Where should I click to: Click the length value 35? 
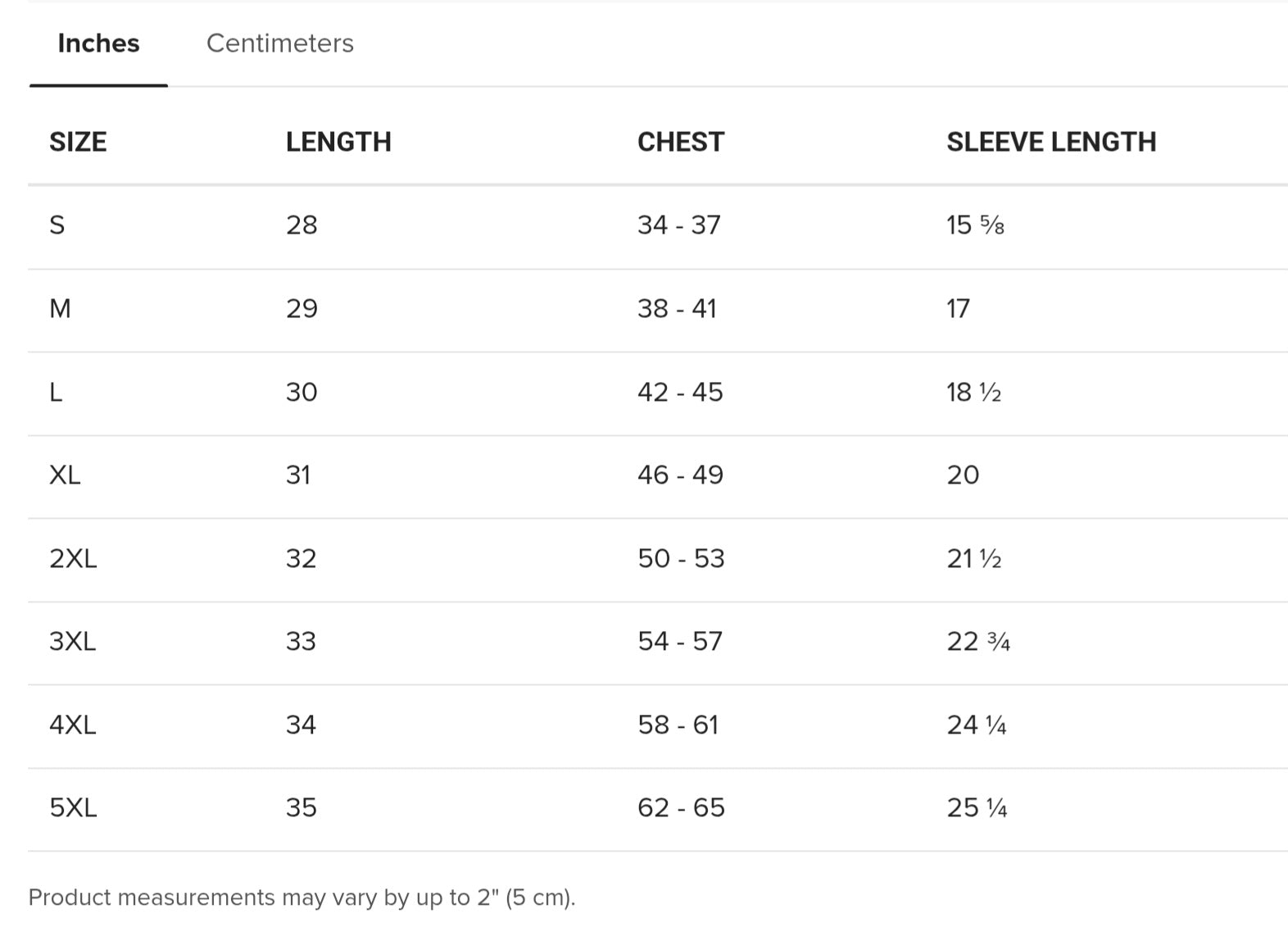pyautogui.click(x=302, y=808)
